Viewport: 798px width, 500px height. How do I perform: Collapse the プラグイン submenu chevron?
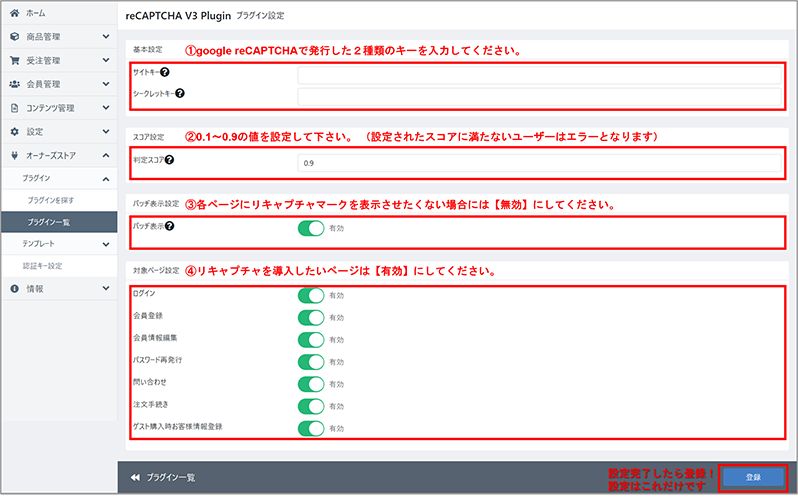click(x=106, y=179)
